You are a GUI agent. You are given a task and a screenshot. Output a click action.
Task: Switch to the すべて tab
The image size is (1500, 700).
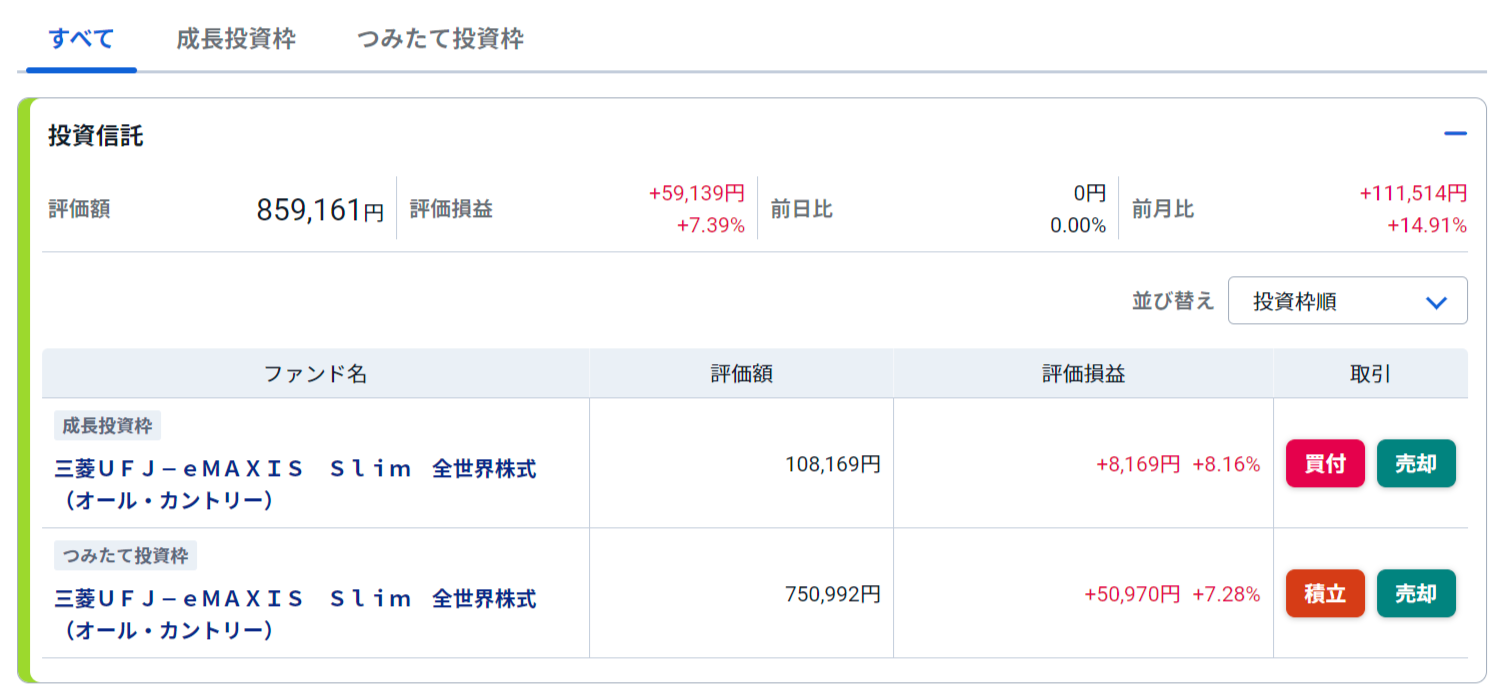81,40
